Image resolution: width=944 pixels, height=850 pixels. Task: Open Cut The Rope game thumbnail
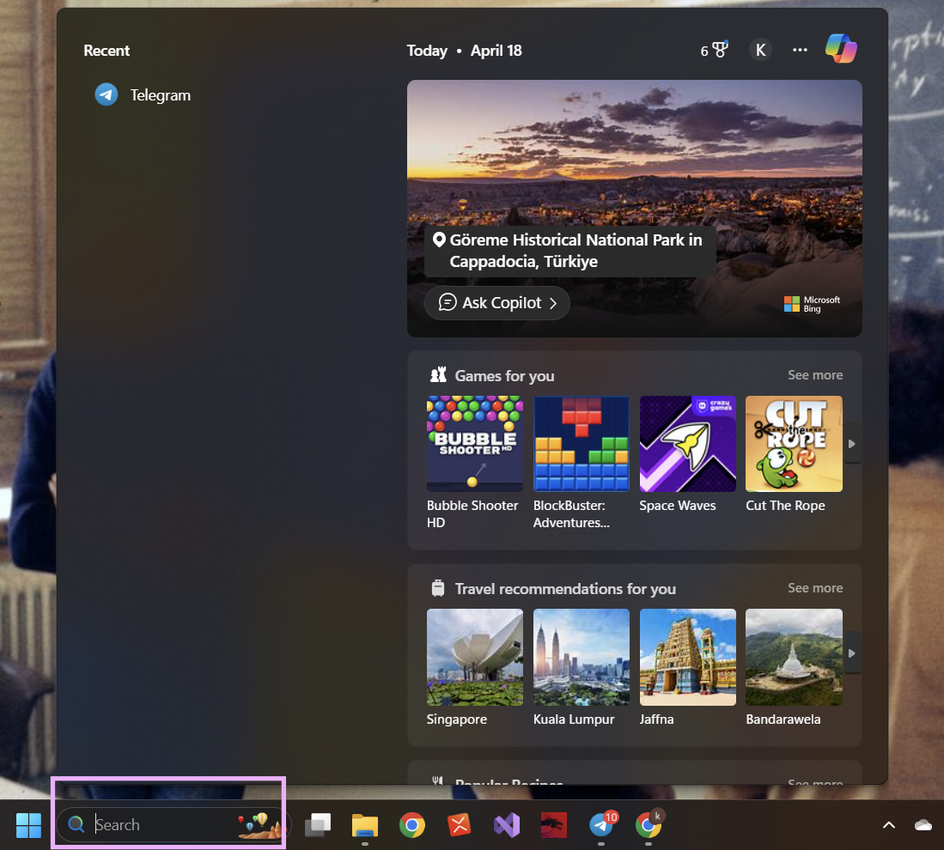[793, 444]
